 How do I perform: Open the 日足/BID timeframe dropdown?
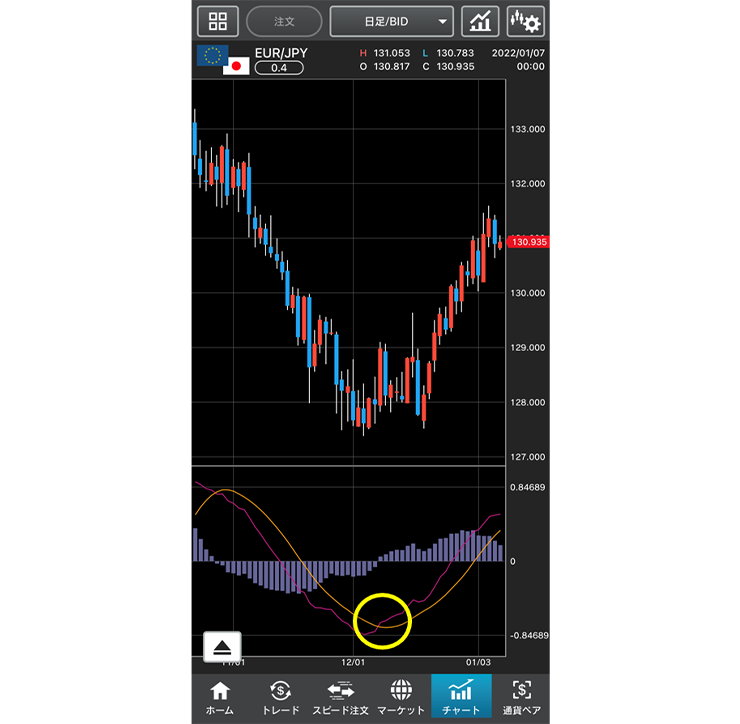[391, 21]
